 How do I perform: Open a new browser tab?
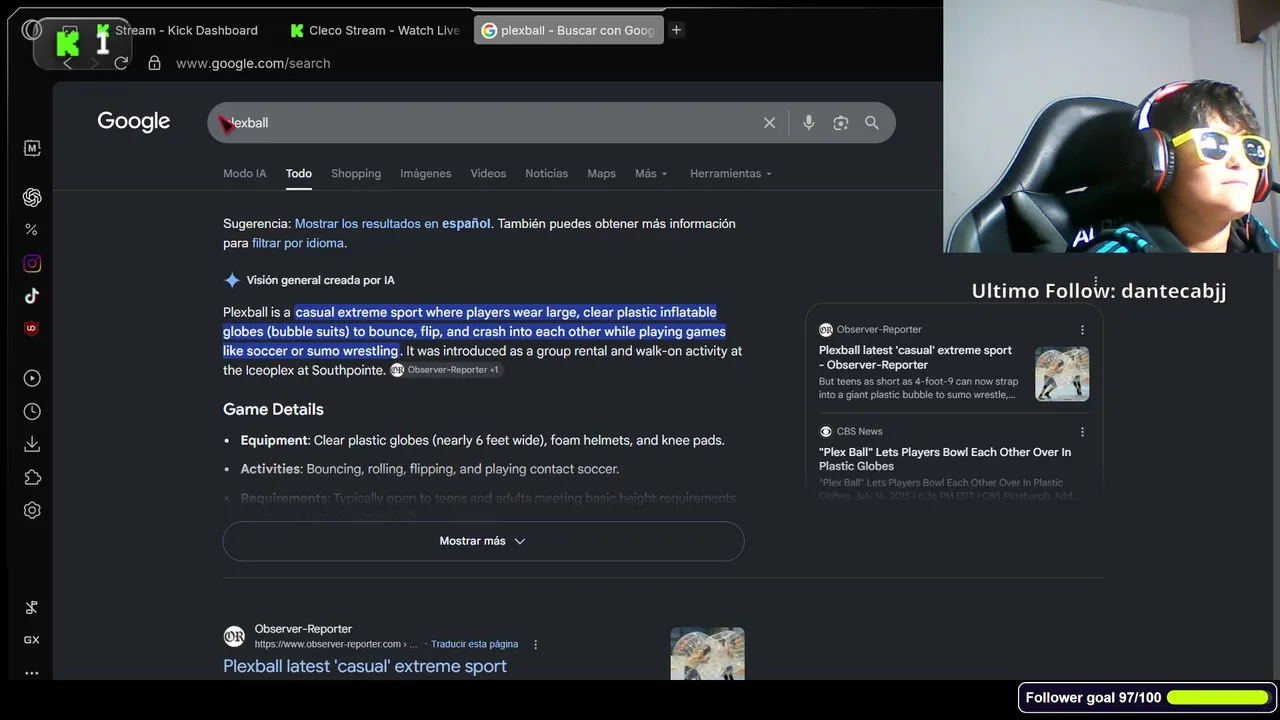coord(676,30)
